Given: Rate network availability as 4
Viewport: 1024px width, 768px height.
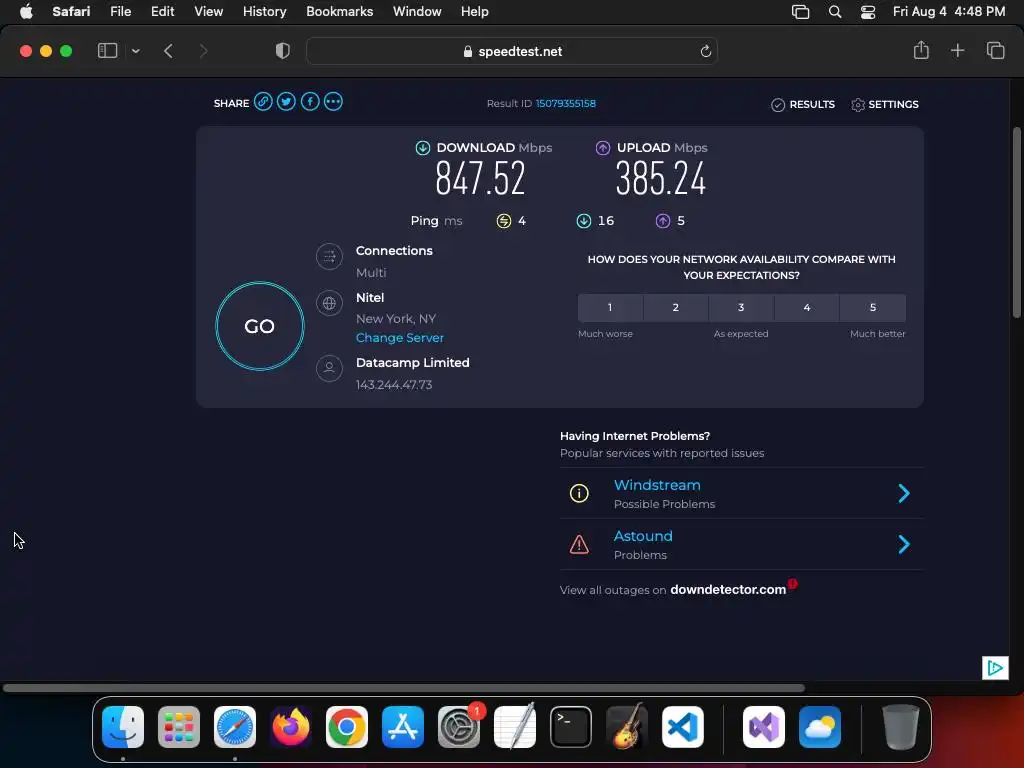Looking at the screenshot, I should click(807, 308).
